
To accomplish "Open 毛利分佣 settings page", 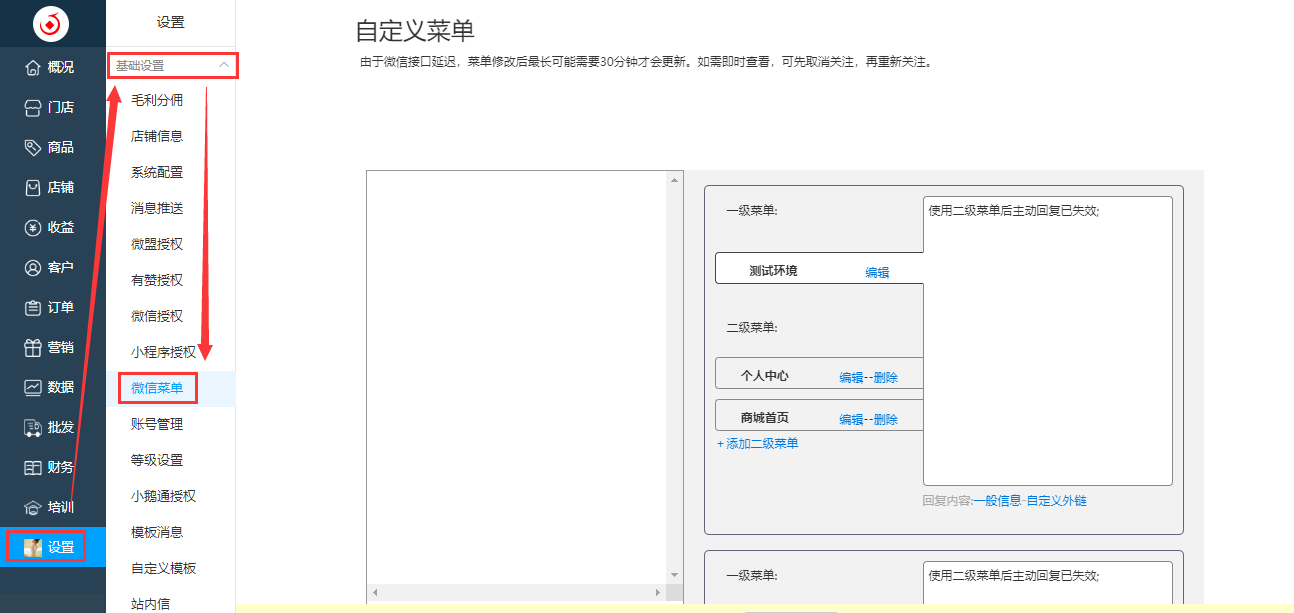I will (x=157, y=100).
